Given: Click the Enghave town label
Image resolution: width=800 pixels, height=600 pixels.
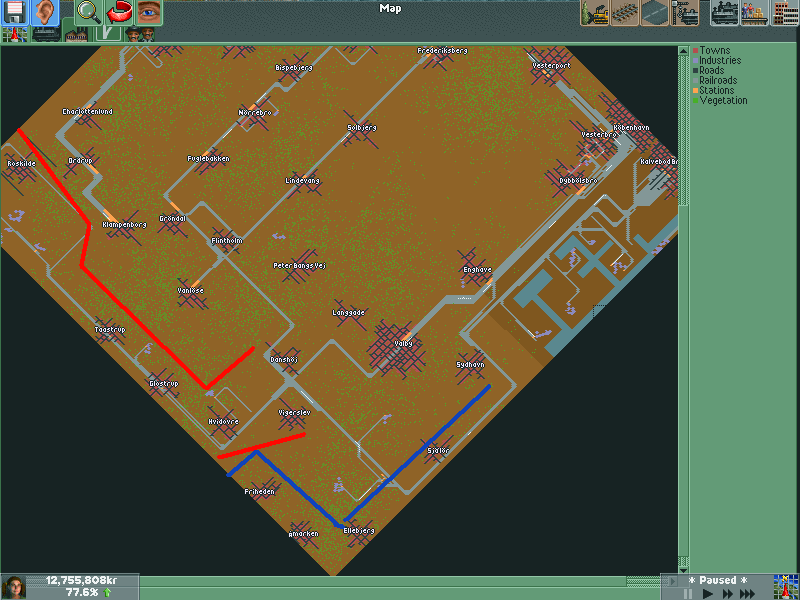Looking at the screenshot, I should point(477,270).
